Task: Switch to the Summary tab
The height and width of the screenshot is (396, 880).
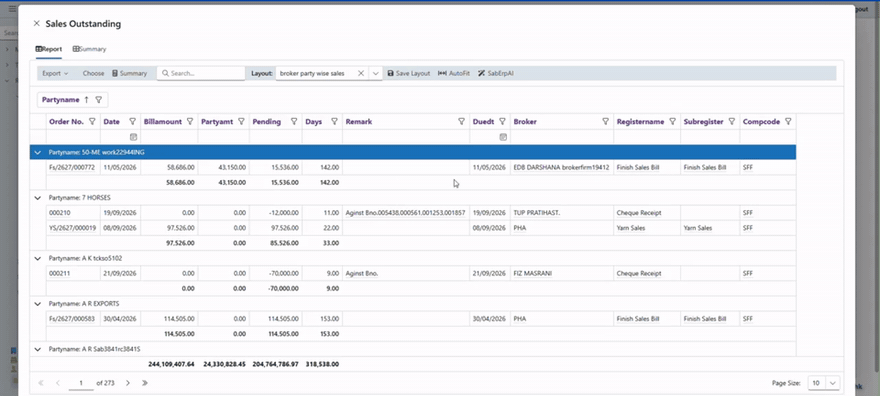Action: pyautogui.click(x=89, y=49)
